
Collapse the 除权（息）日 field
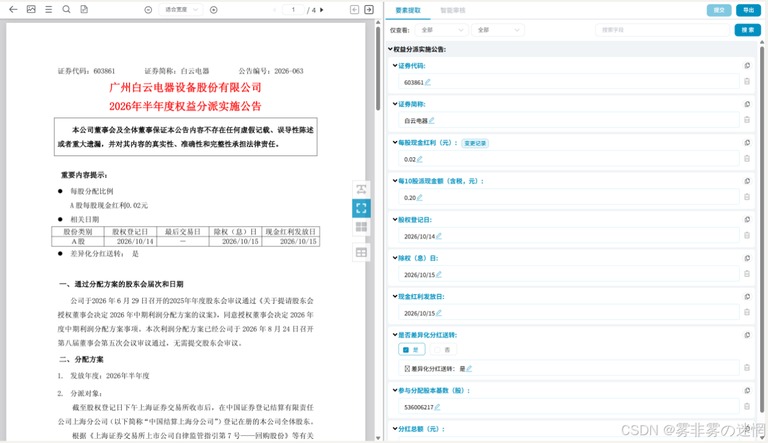(x=395, y=258)
